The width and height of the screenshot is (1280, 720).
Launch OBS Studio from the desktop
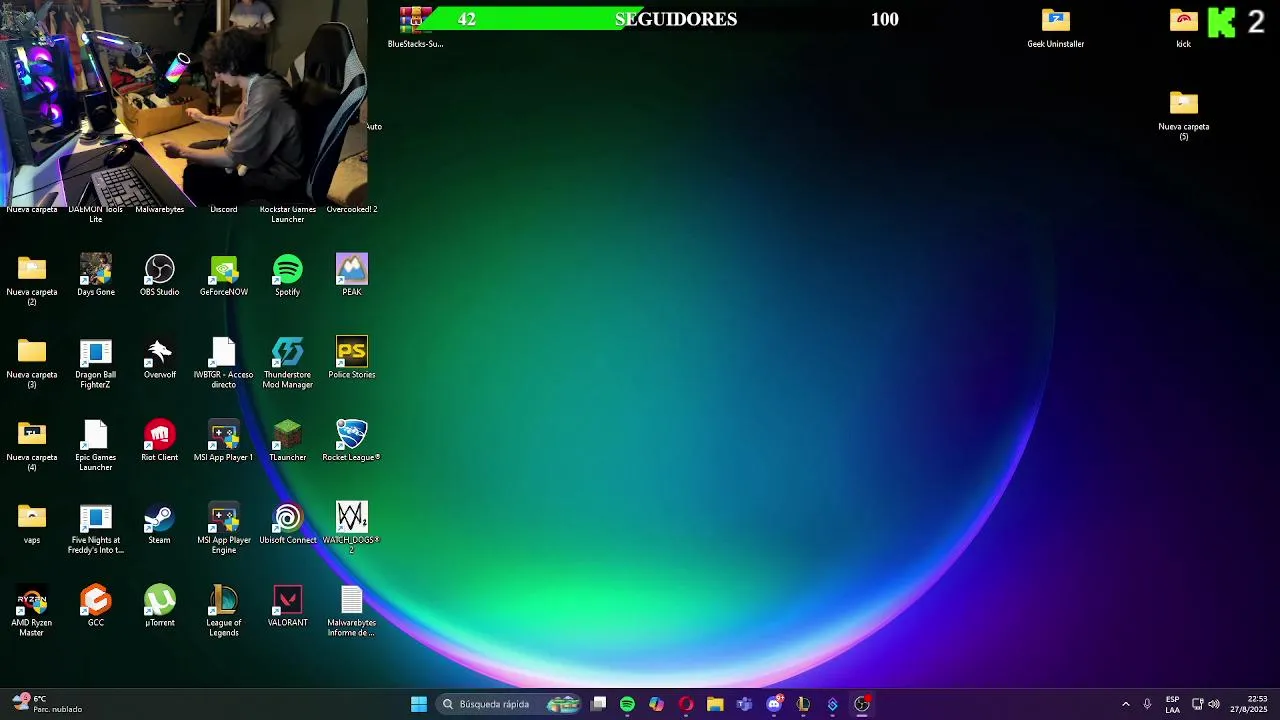pyautogui.click(x=160, y=275)
